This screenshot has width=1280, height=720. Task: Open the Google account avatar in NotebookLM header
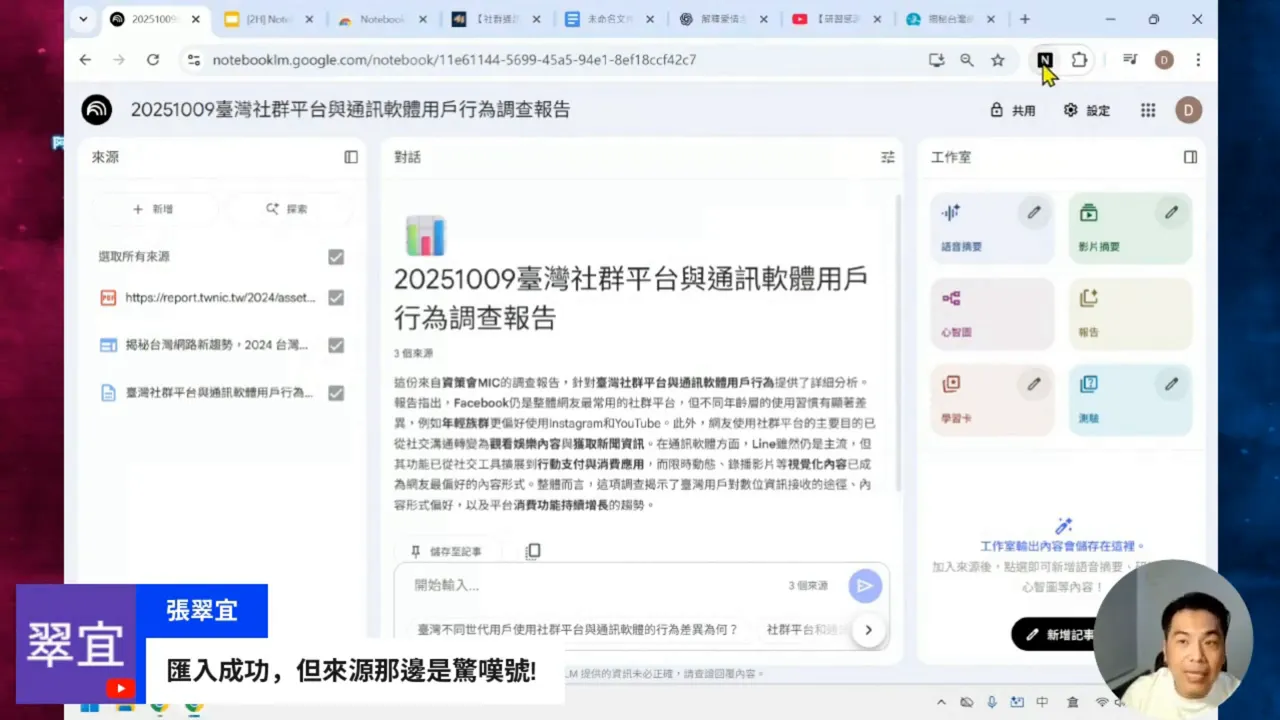click(x=1189, y=110)
